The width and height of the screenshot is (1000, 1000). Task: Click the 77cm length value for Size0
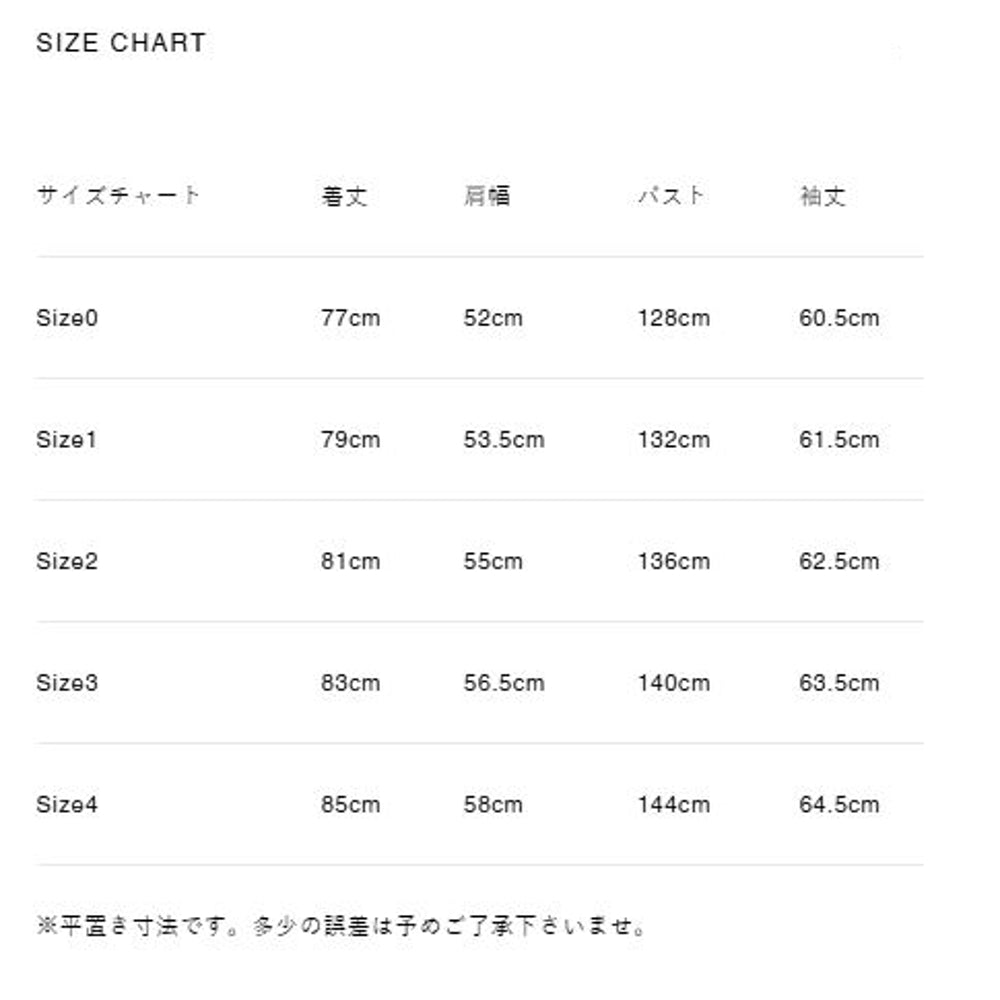351,318
